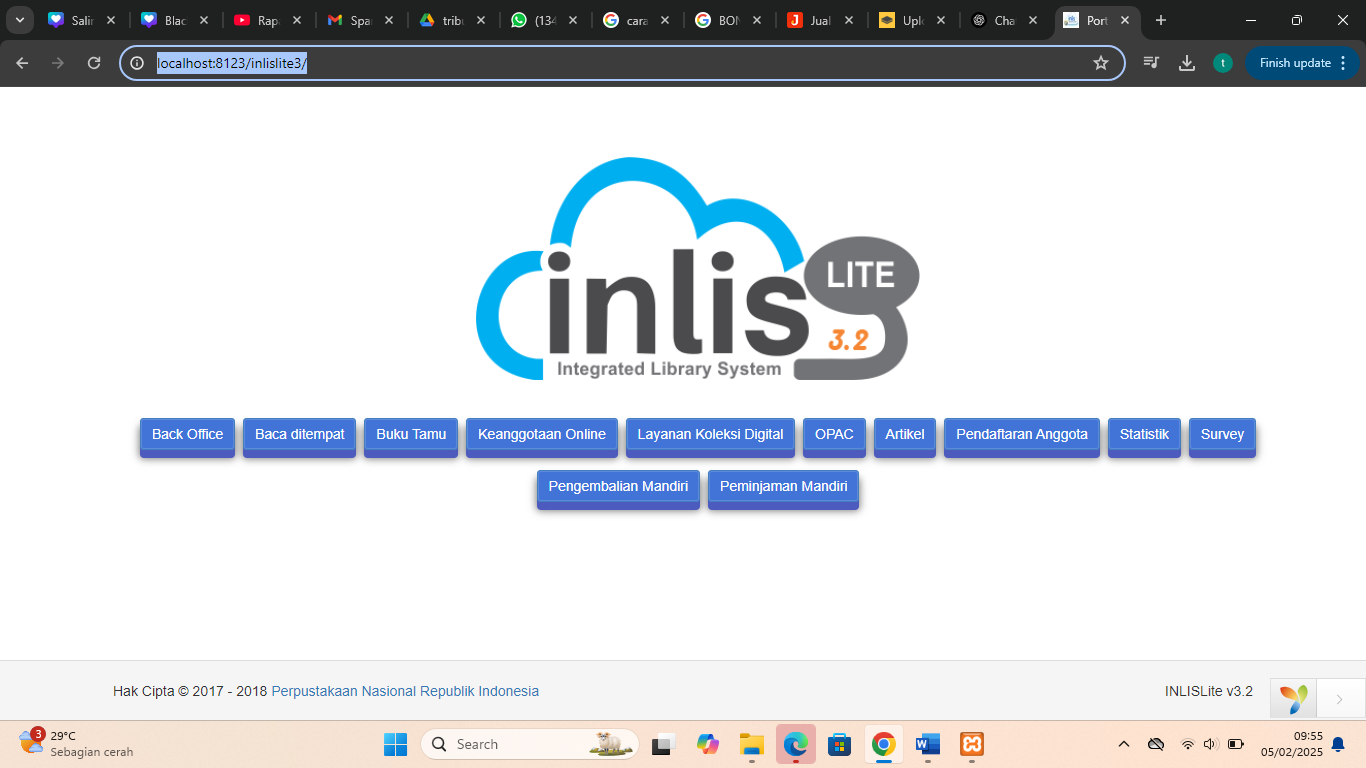1366x768 pixels.
Task: Open Microsoft Store from the taskbar
Action: click(840, 744)
